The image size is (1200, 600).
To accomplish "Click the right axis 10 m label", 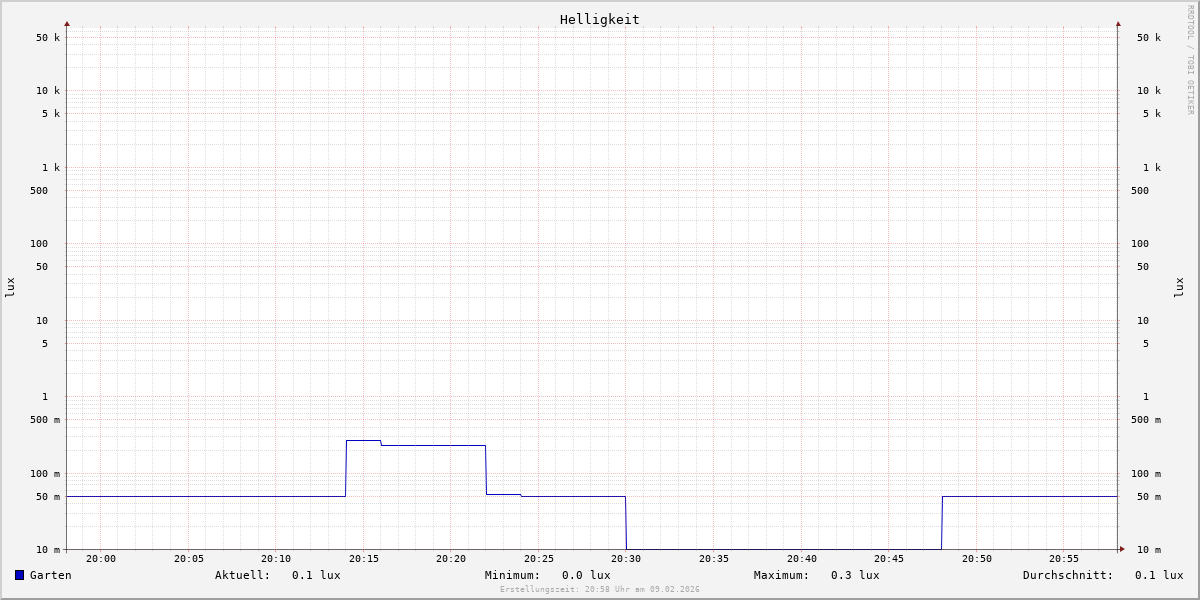I will [x=1149, y=550].
